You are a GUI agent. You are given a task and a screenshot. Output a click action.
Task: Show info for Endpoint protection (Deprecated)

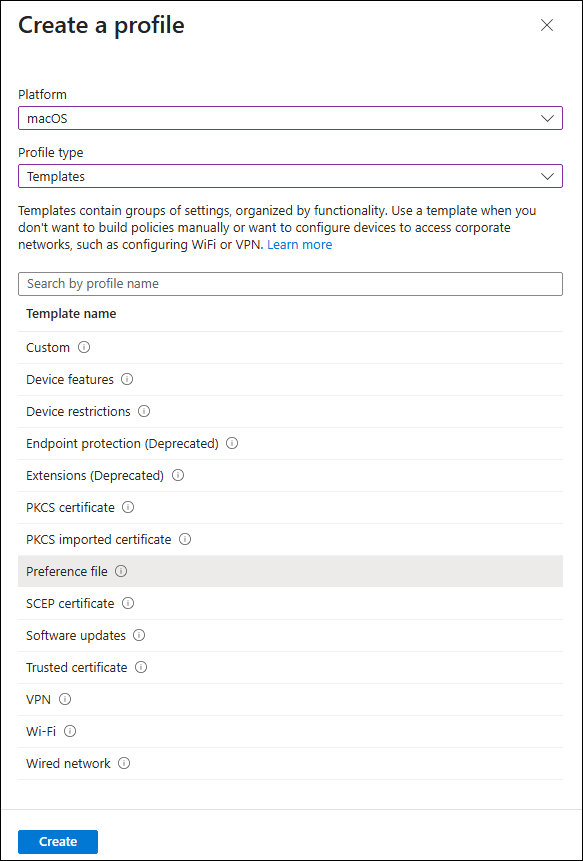232,443
